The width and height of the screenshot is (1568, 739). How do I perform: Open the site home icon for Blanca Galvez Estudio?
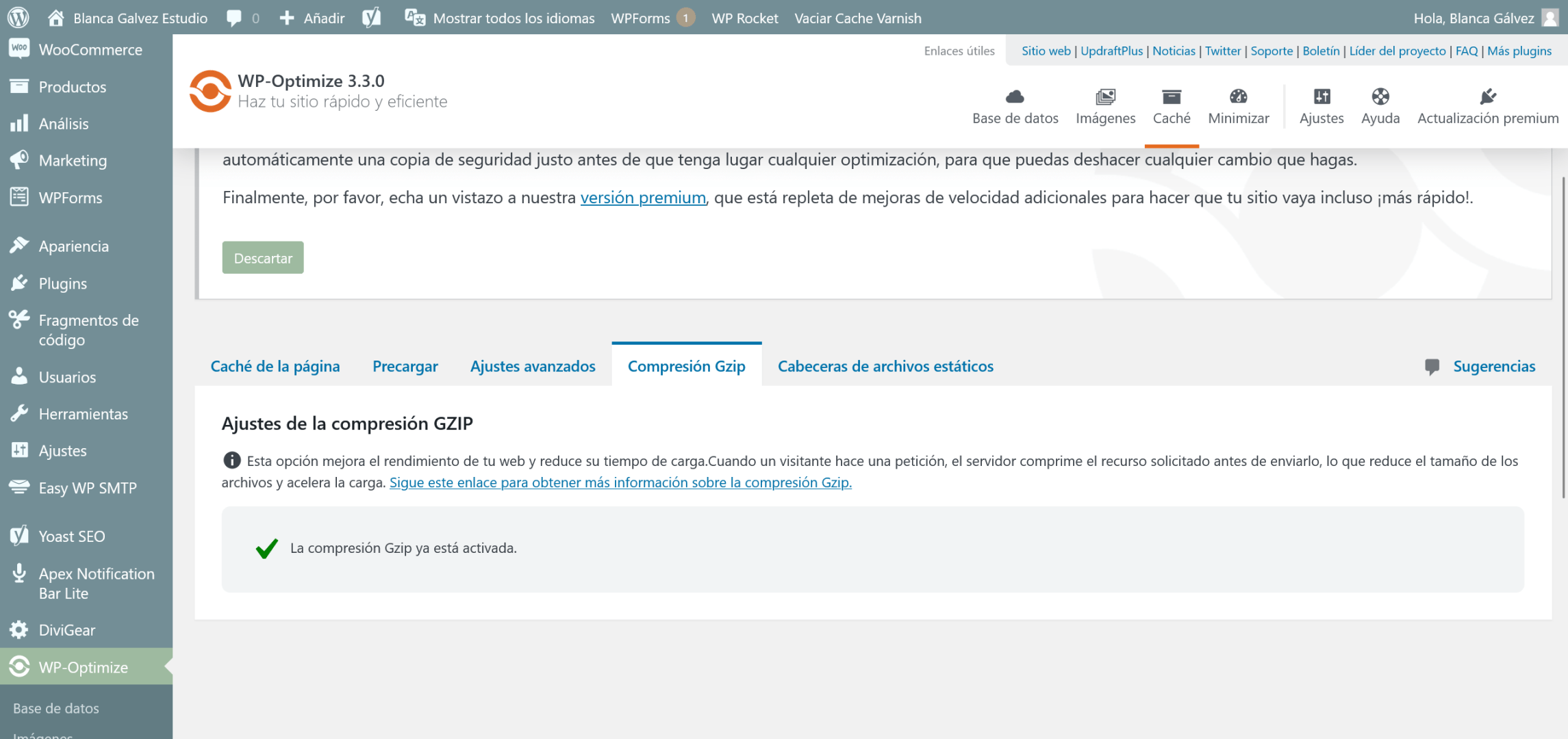point(56,18)
